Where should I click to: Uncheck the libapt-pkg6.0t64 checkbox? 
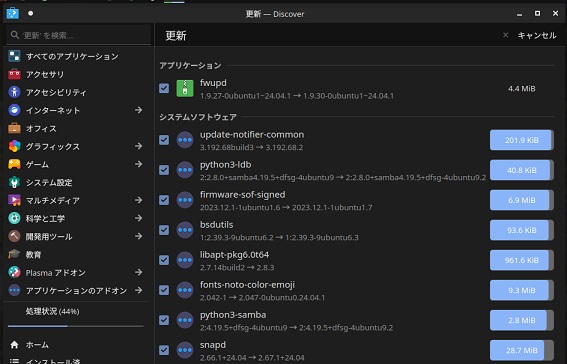(164, 260)
